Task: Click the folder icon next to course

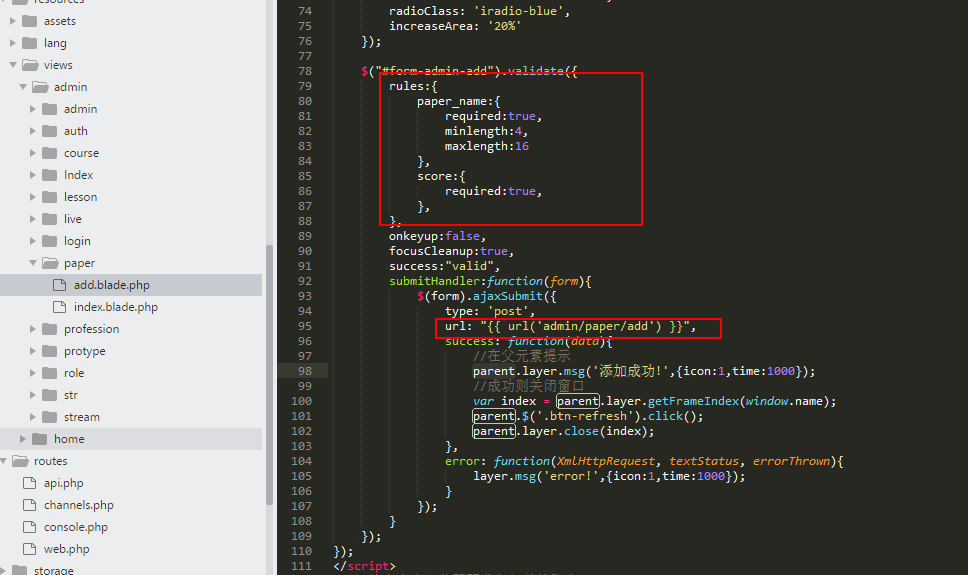Action: click(49, 153)
